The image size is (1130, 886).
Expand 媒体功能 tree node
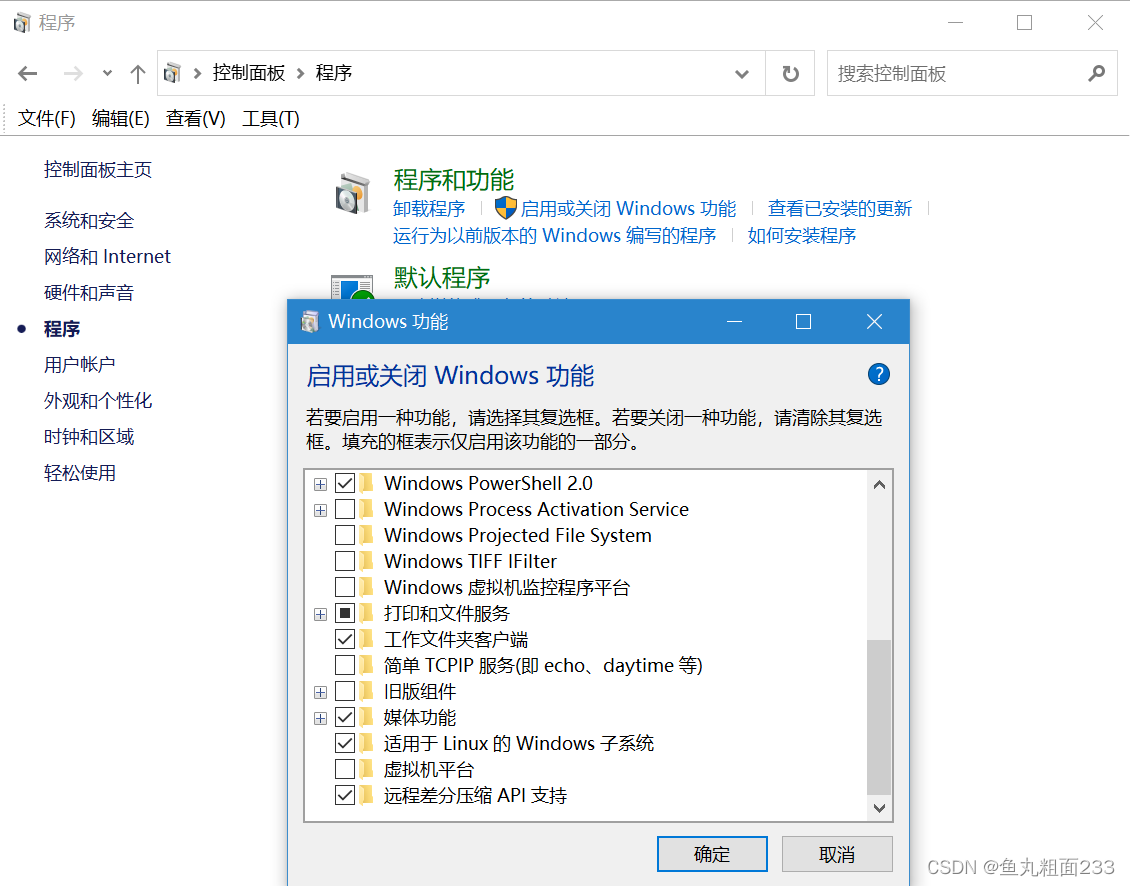pyautogui.click(x=321, y=718)
